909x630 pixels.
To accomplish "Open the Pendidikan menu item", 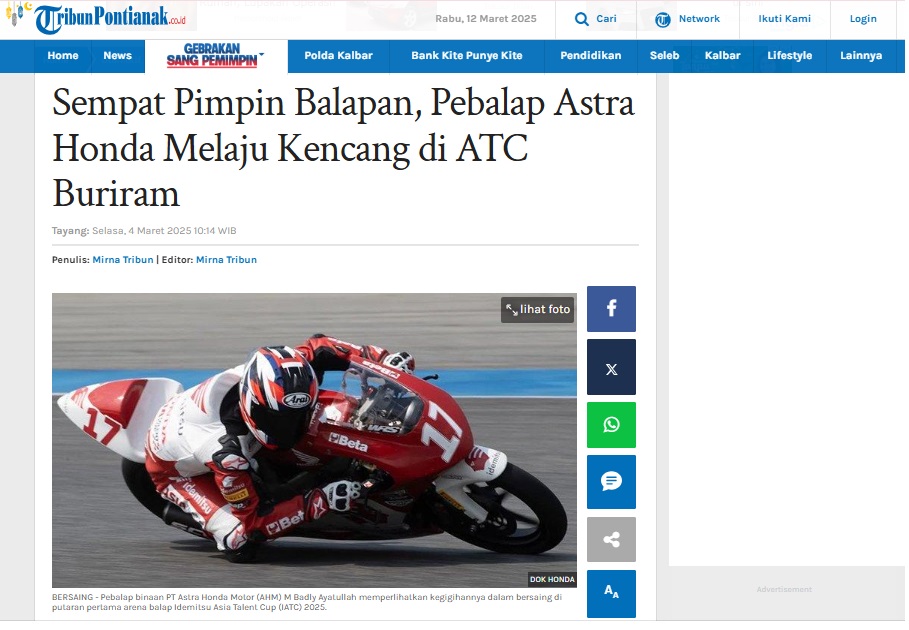I will tap(590, 56).
